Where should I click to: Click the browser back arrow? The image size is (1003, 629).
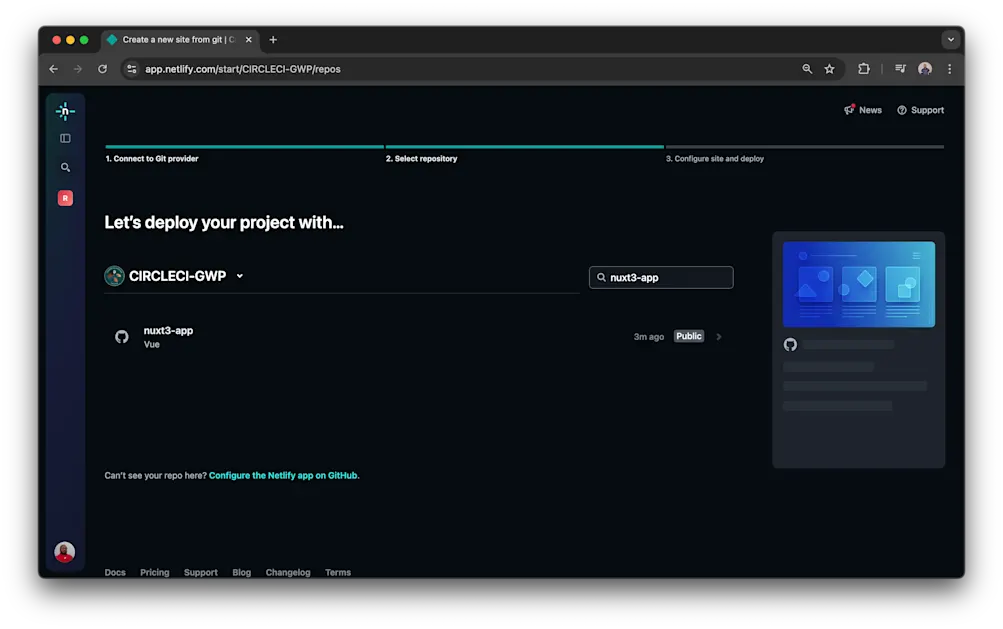pos(53,69)
